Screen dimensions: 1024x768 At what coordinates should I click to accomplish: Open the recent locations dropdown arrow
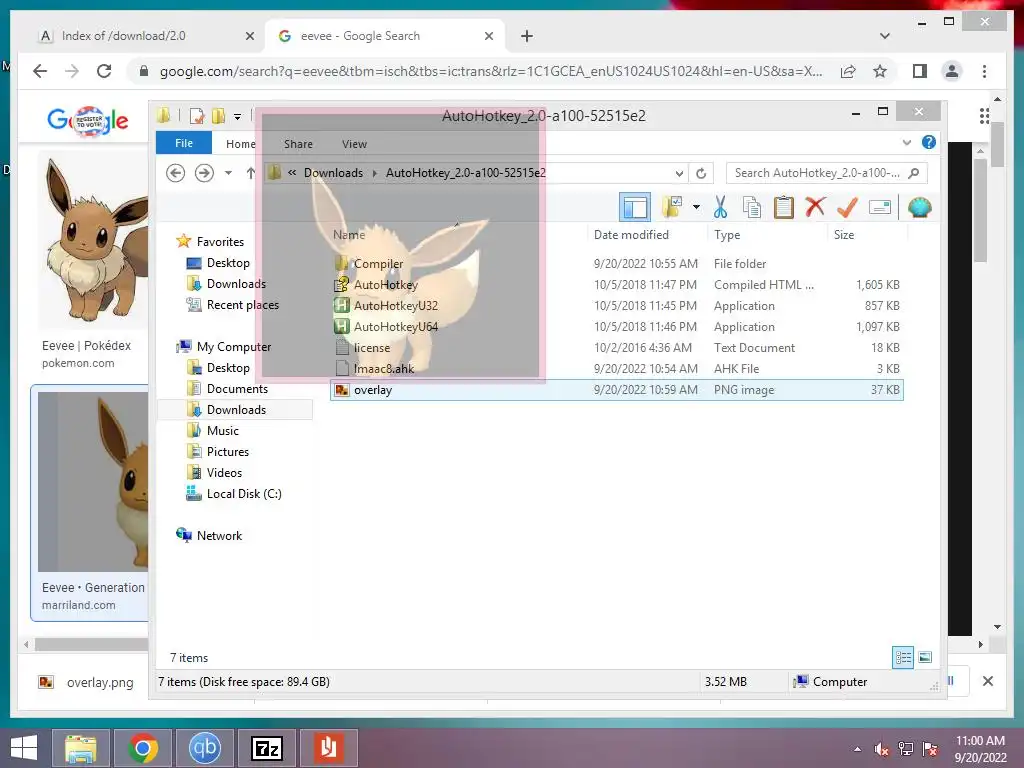point(228,173)
